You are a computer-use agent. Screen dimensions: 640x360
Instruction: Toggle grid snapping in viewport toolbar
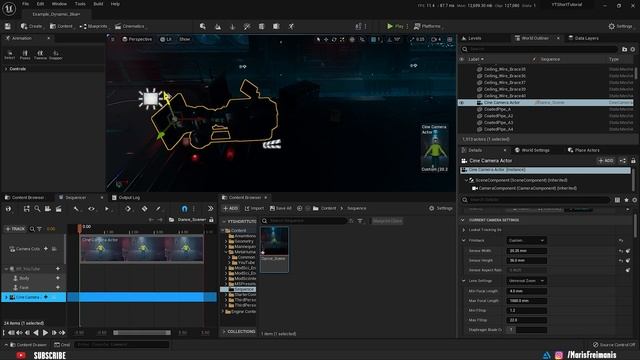pyautogui.click(x=373, y=39)
